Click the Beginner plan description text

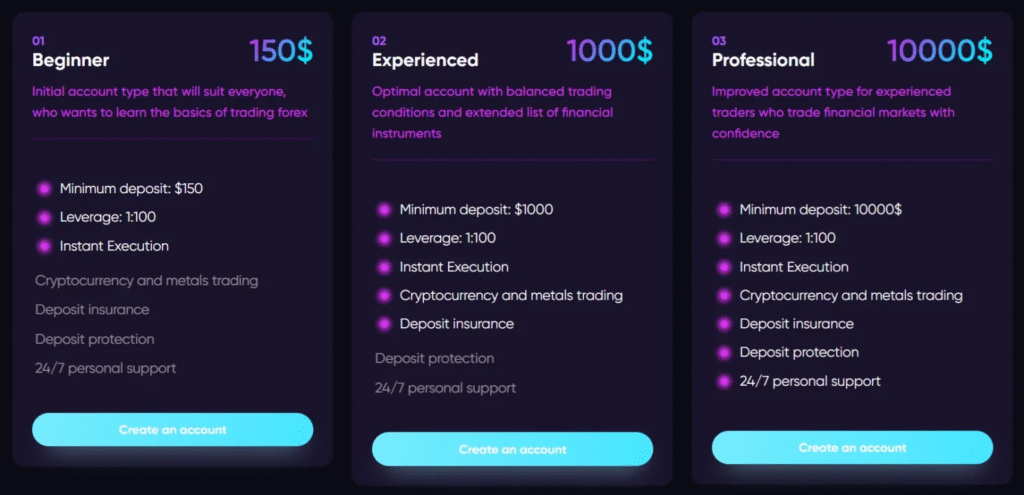pyautogui.click(x=170, y=102)
